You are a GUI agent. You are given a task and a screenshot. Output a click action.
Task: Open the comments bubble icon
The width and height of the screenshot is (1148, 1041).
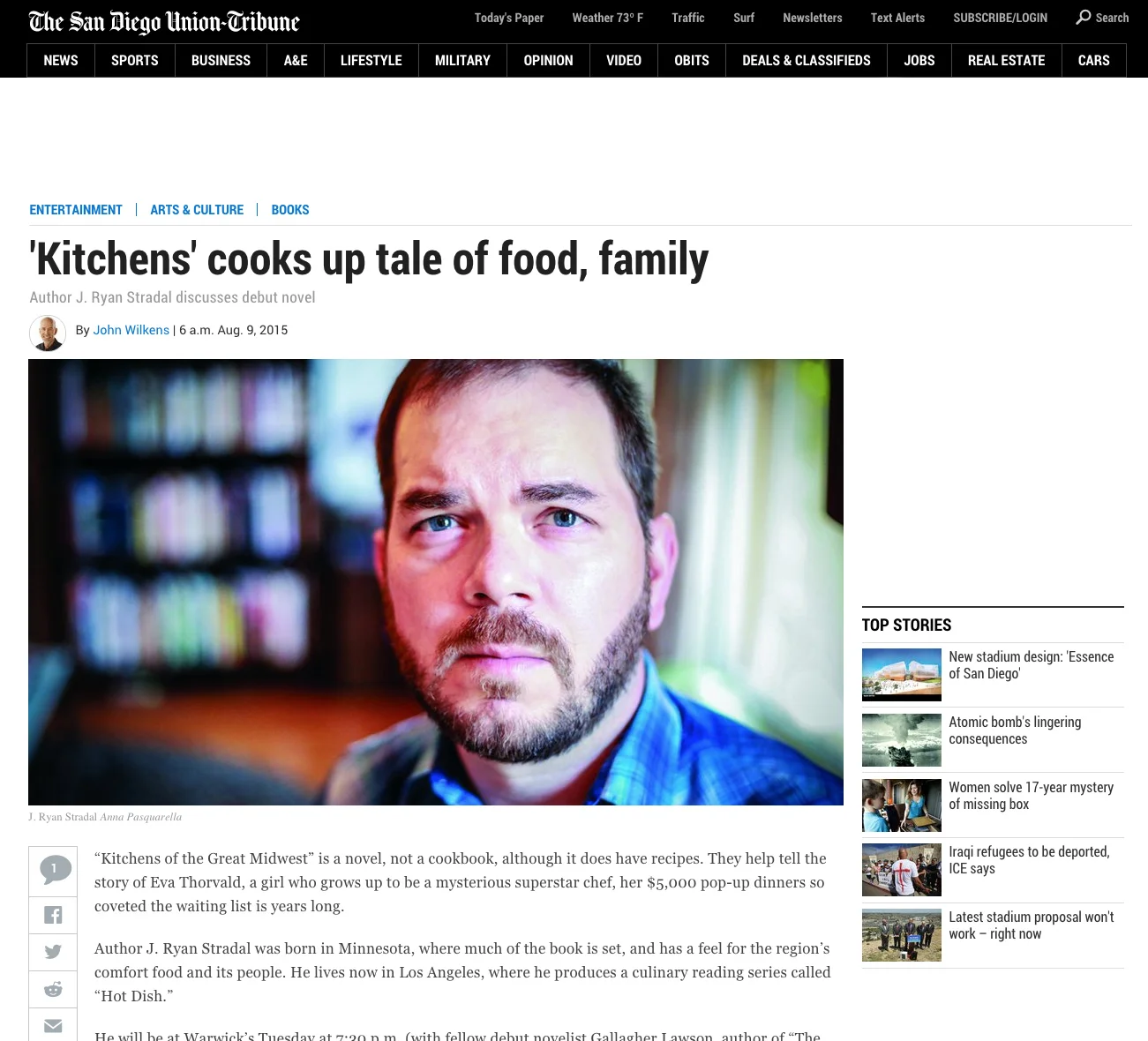53,871
